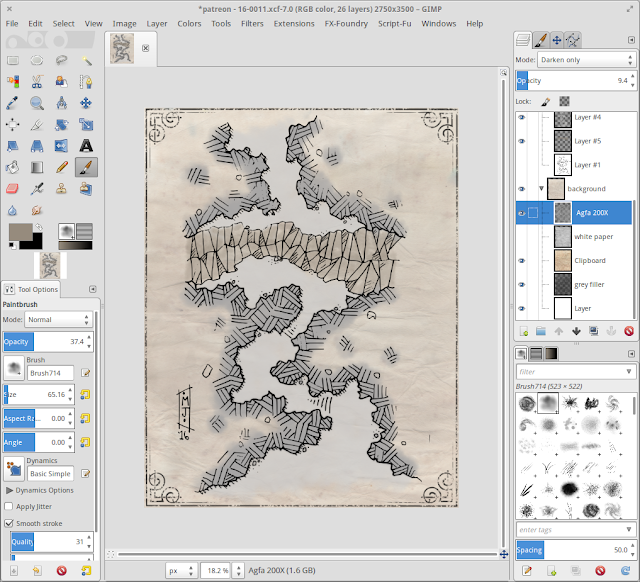Open the layer Mode dropdown showing Darken only
The width and height of the screenshot is (640, 582).
pyautogui.click(x=586, y=60)
